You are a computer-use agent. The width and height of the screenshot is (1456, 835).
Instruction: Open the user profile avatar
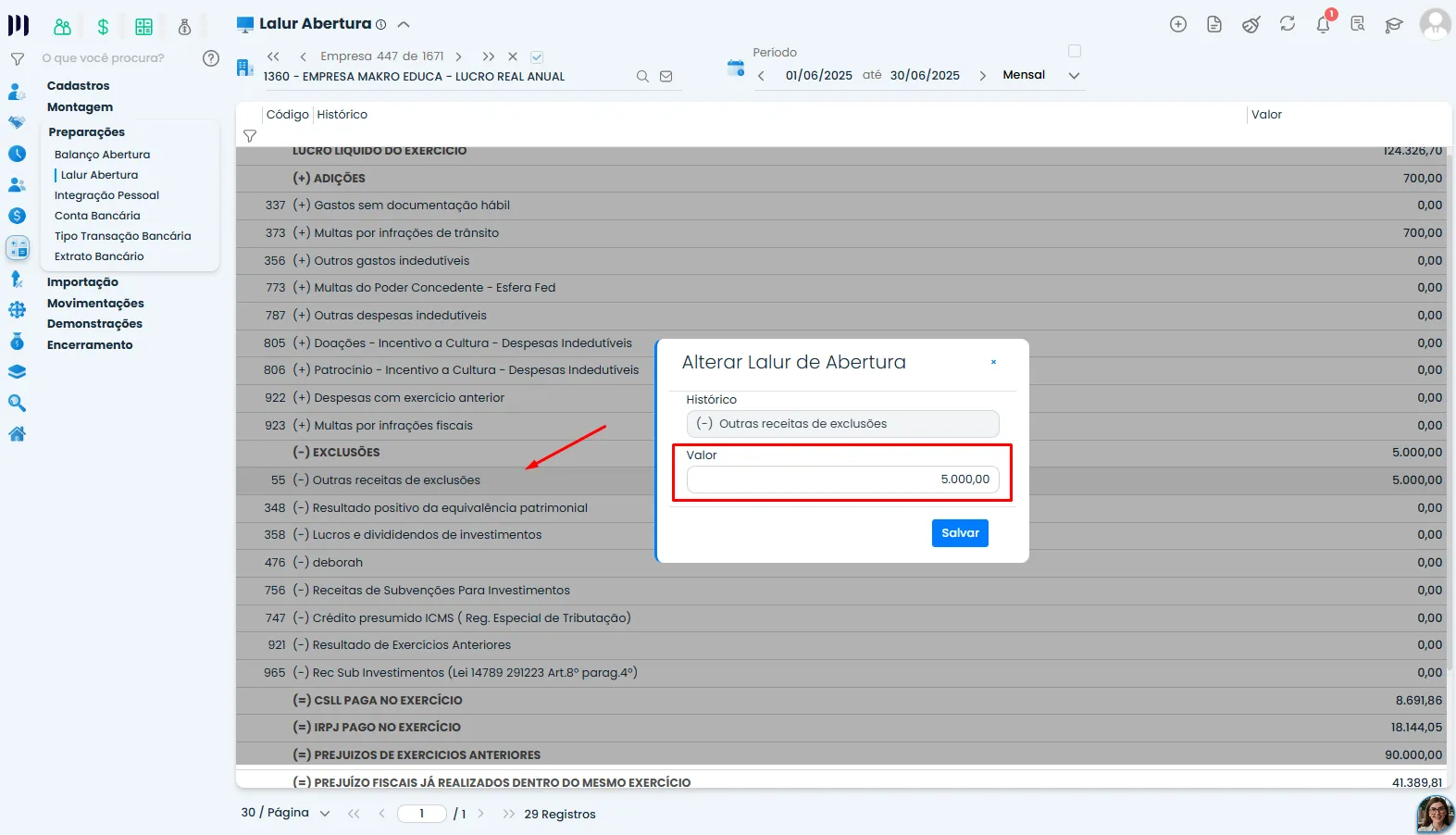click(x=1435, y=24)
